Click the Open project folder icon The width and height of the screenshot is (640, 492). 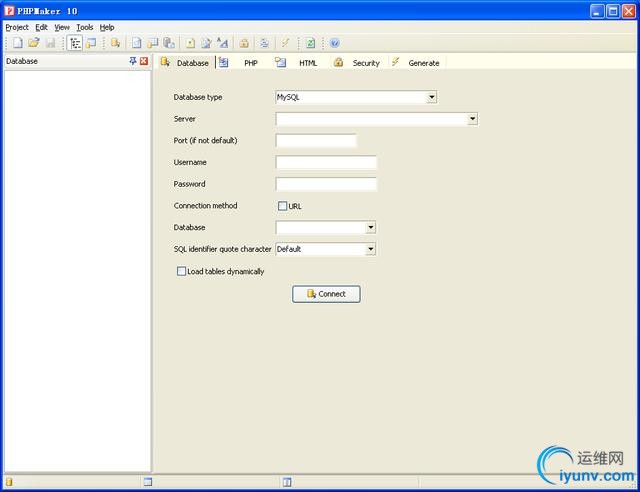click(x=34, y=42)
